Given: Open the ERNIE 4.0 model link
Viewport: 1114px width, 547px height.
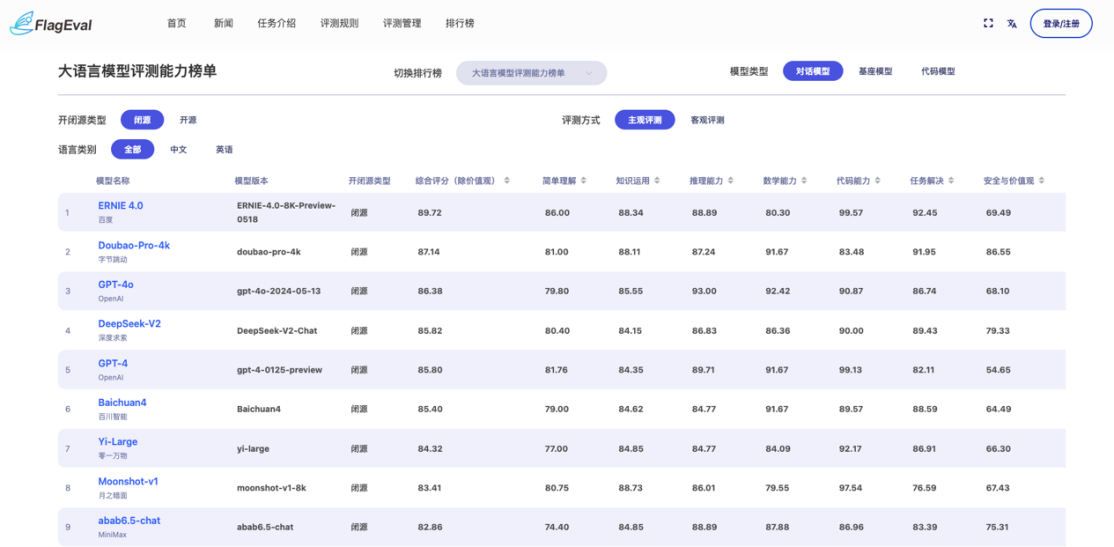Looking at the screenshot, I should pos(120,205).
